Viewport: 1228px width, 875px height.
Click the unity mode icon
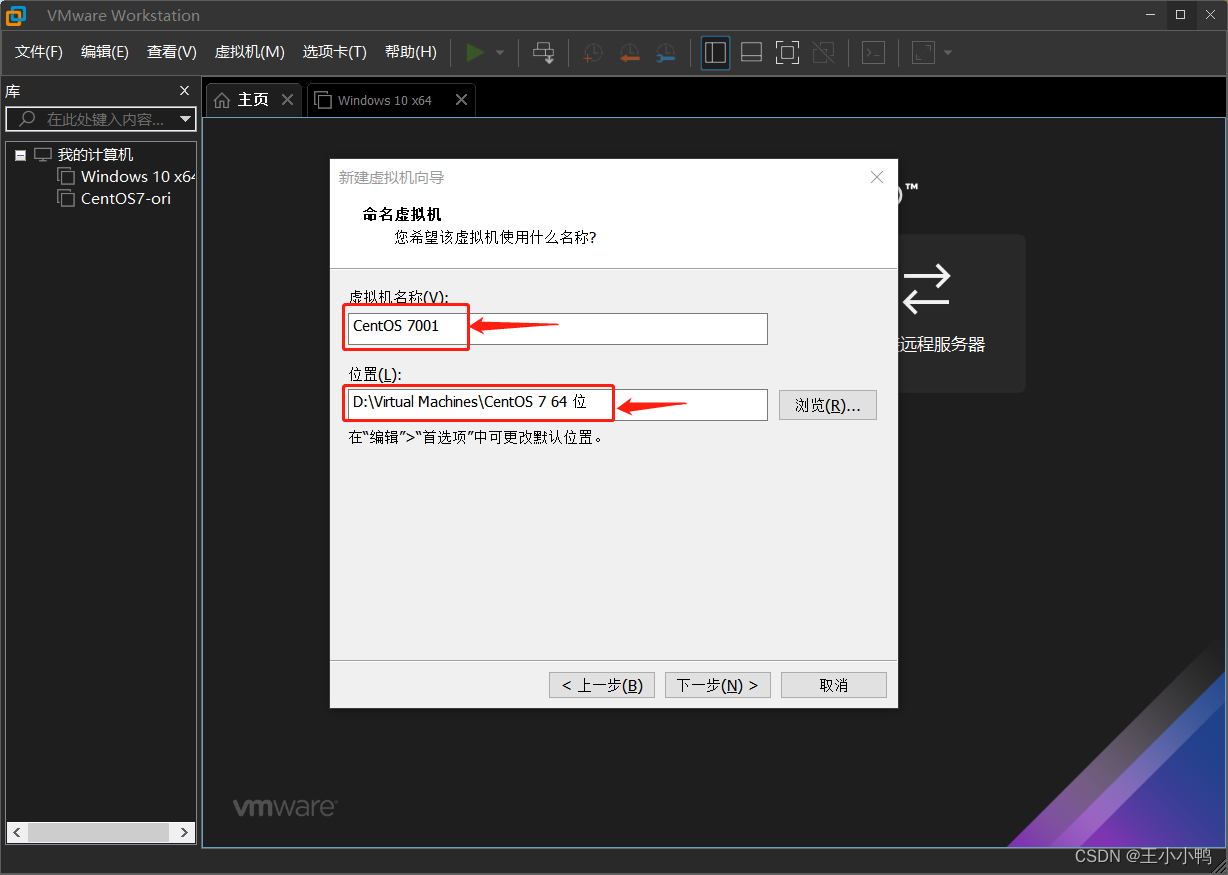(x=823, y=52)
